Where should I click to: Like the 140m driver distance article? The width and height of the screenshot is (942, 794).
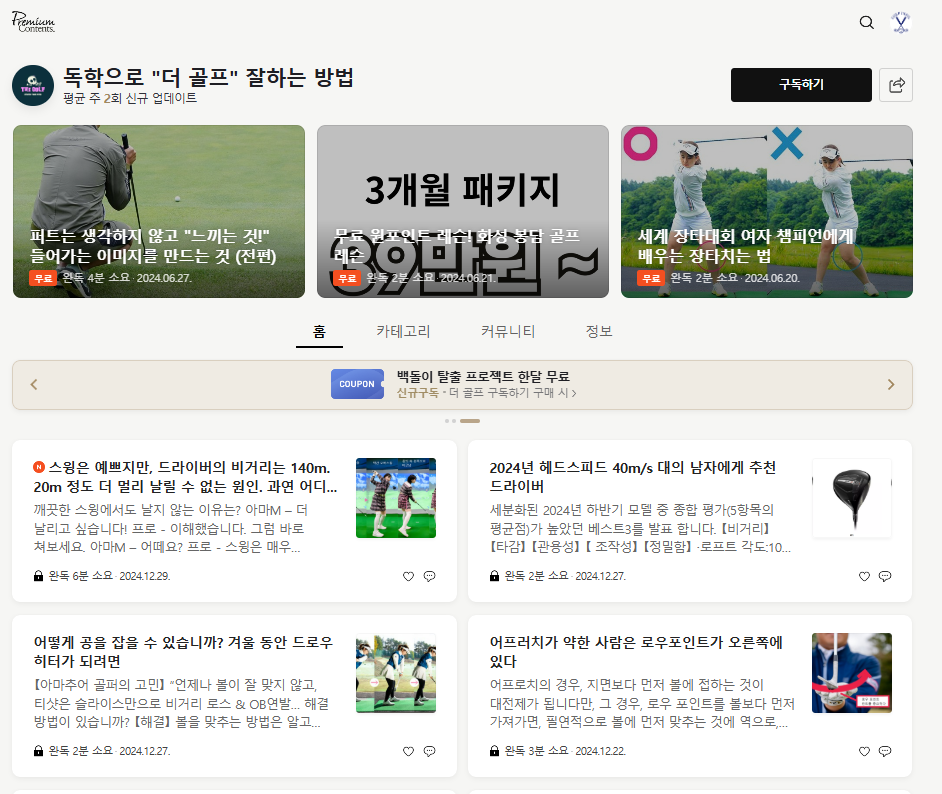click(409, 577)
